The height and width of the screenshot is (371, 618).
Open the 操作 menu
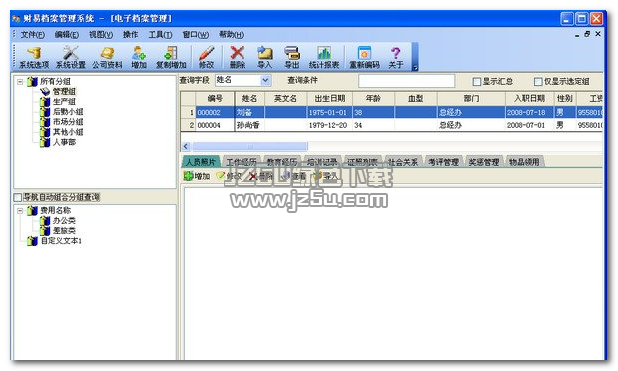tap(130, 35)
